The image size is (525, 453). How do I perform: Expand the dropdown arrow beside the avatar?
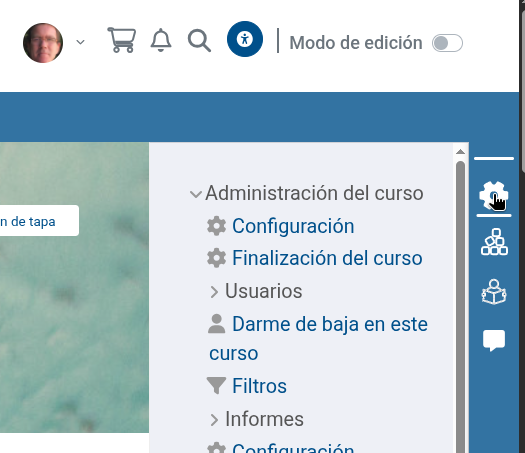coord(80,42)
